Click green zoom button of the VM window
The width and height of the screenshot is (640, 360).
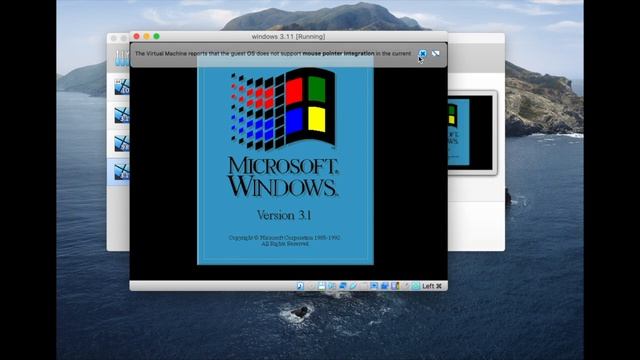coord(156,36)
